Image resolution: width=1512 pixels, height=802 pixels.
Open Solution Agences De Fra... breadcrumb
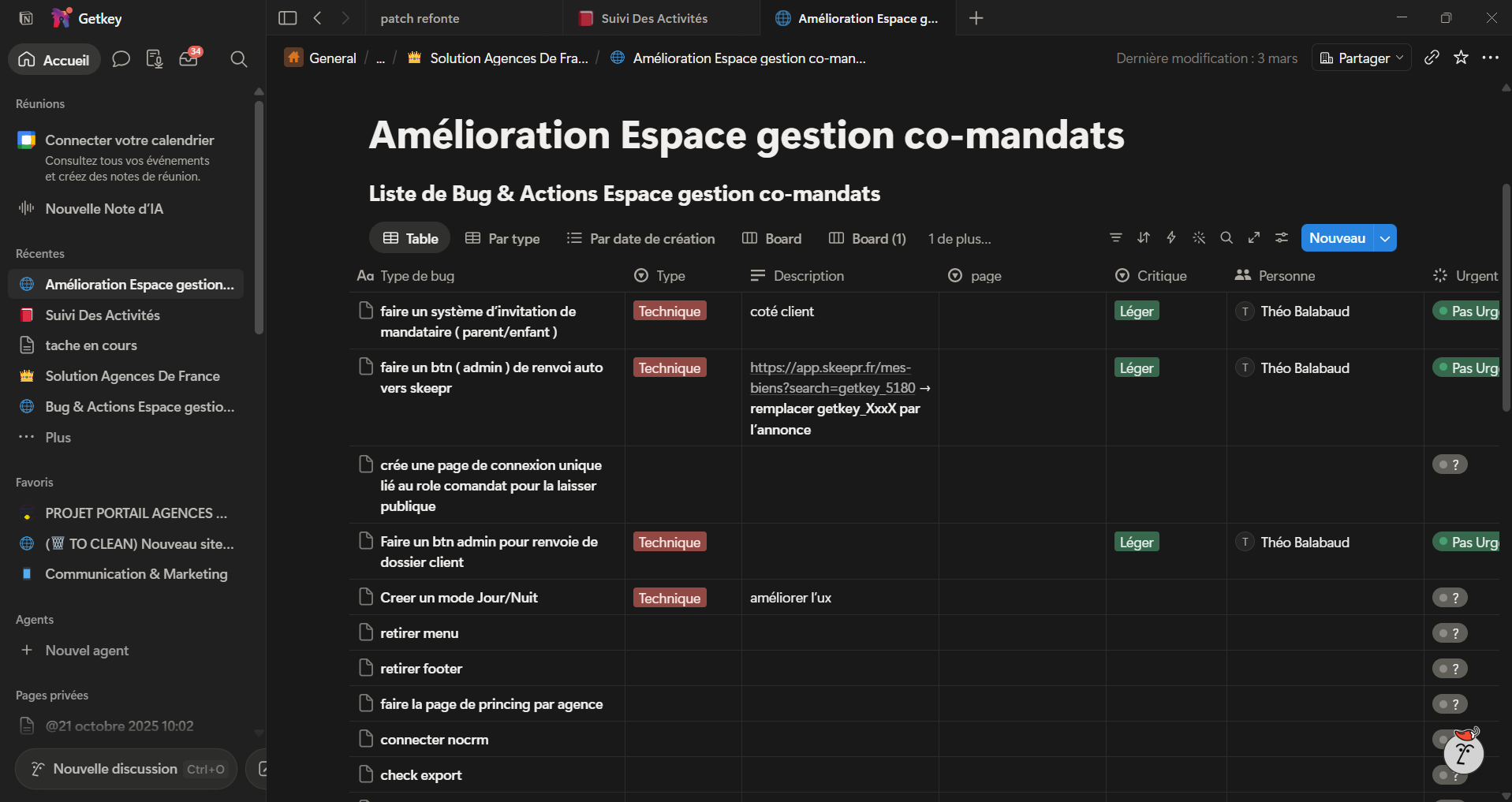tap(498, 58)
